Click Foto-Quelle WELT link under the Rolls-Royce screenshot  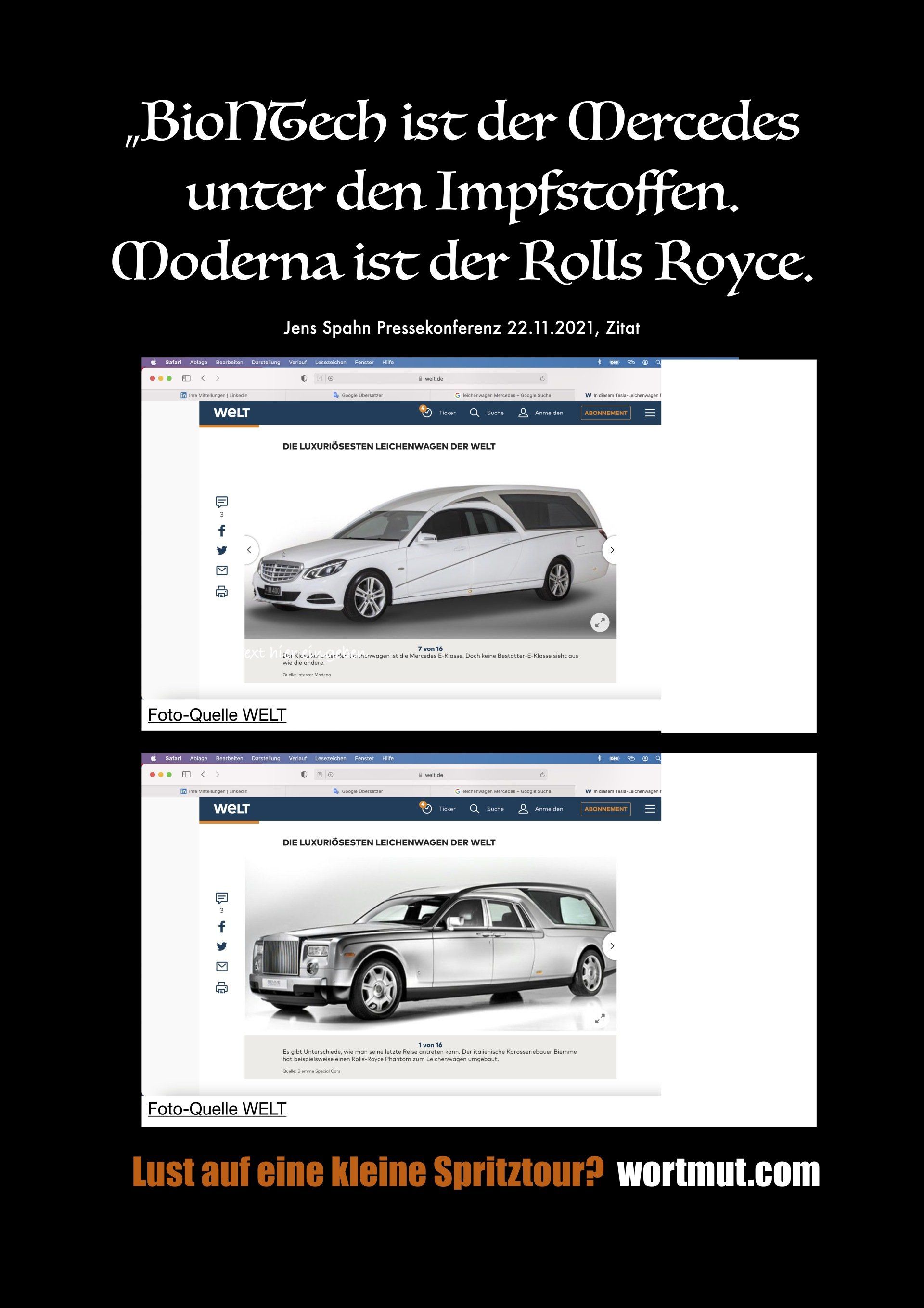pyautogui.click(x=217, y=1108)
